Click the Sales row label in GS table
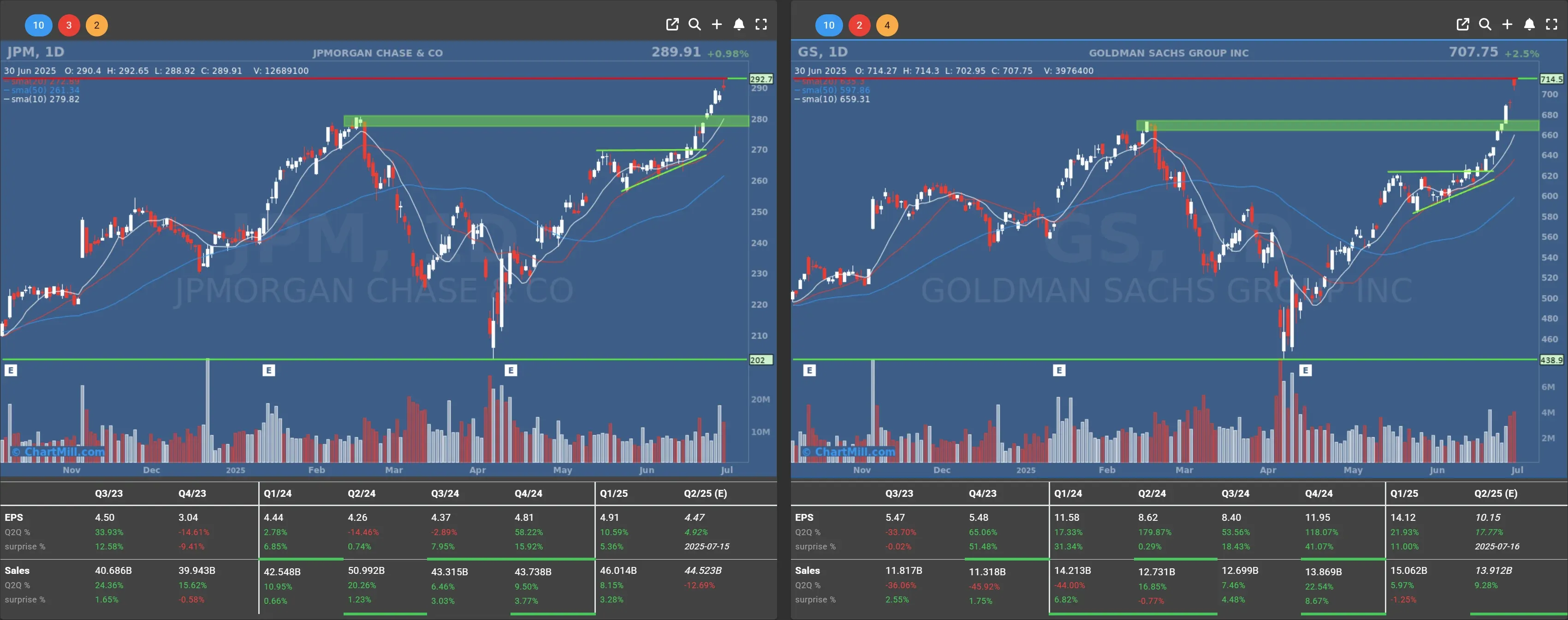The height and width of the screenshot is (620, 1568). [x=807, y=571]
